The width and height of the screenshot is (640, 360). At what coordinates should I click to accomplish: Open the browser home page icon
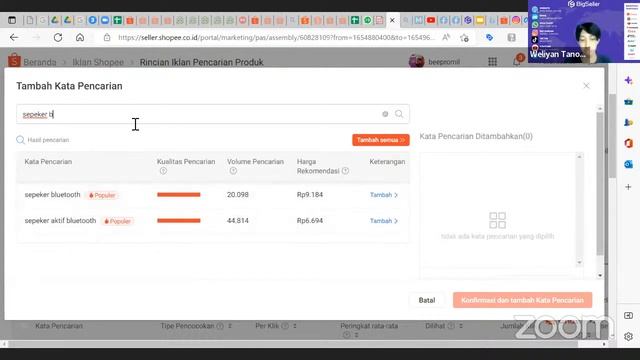tap(80, 38)
